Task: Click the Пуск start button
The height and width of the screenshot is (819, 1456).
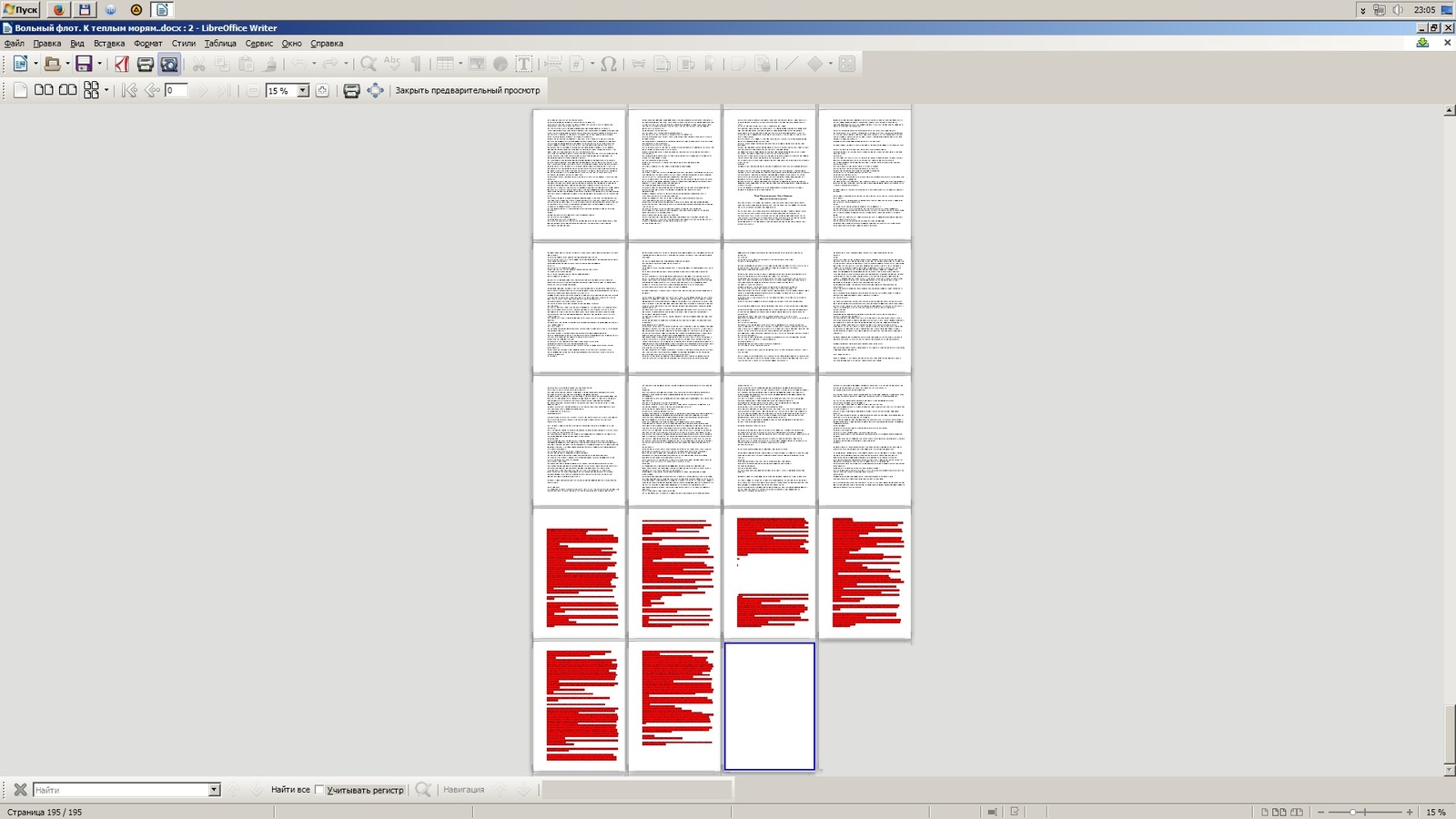Action: coord(20,9)
